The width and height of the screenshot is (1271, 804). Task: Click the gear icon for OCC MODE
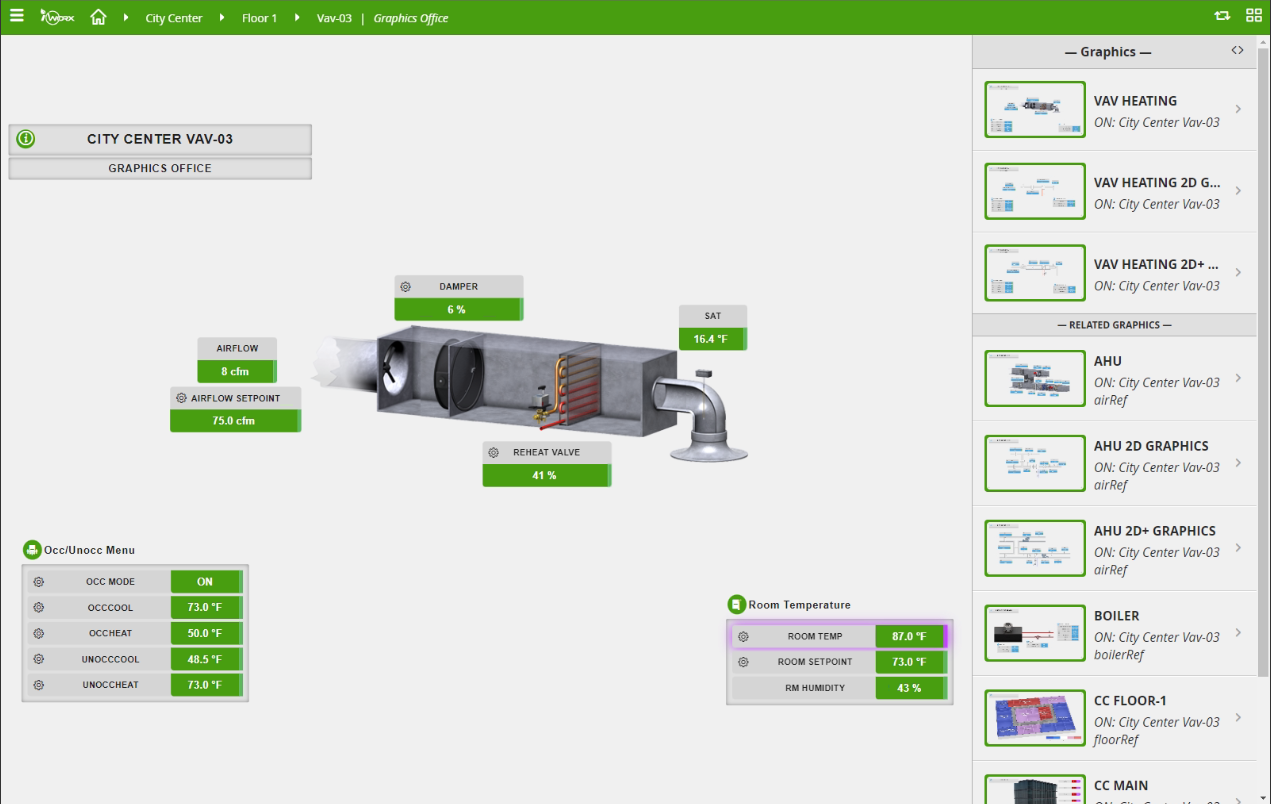[x=38, y=582]
